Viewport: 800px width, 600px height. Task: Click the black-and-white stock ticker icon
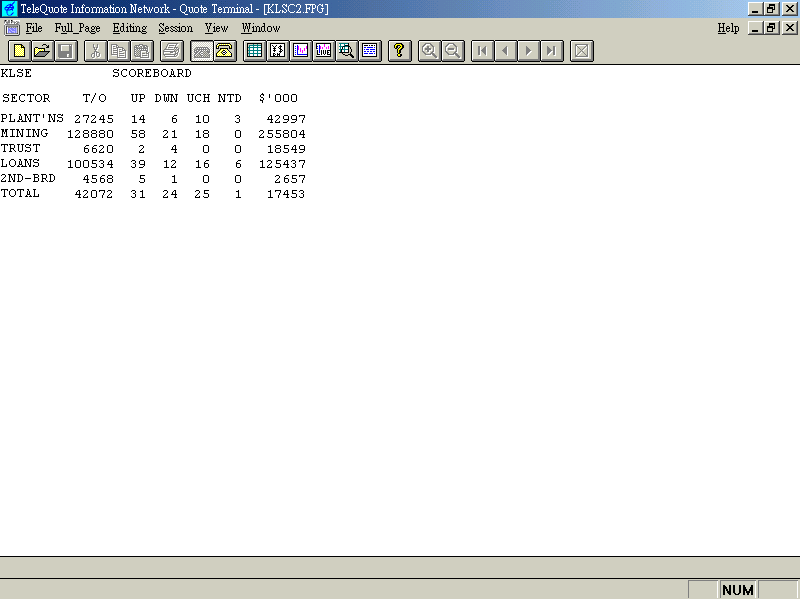coord(278,51)
